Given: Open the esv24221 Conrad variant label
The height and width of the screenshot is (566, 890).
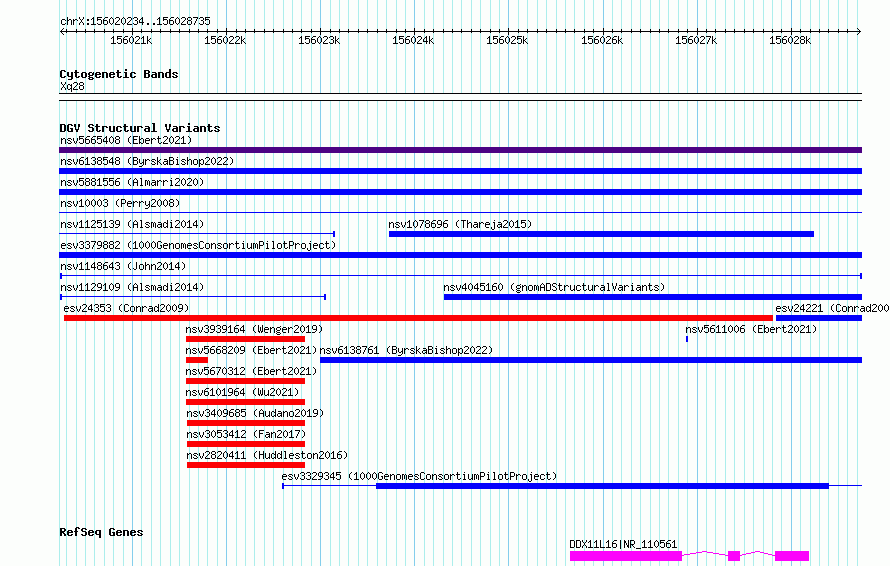Looking at the screenshot, I should point(832,308).
